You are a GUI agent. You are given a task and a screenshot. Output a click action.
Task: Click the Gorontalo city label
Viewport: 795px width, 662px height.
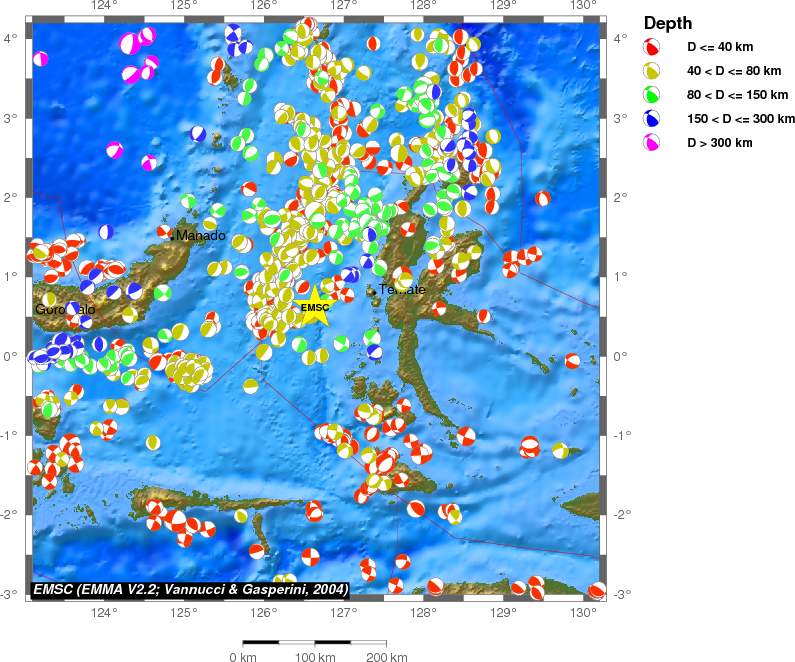pyautogui.click(x=65, y=310)
